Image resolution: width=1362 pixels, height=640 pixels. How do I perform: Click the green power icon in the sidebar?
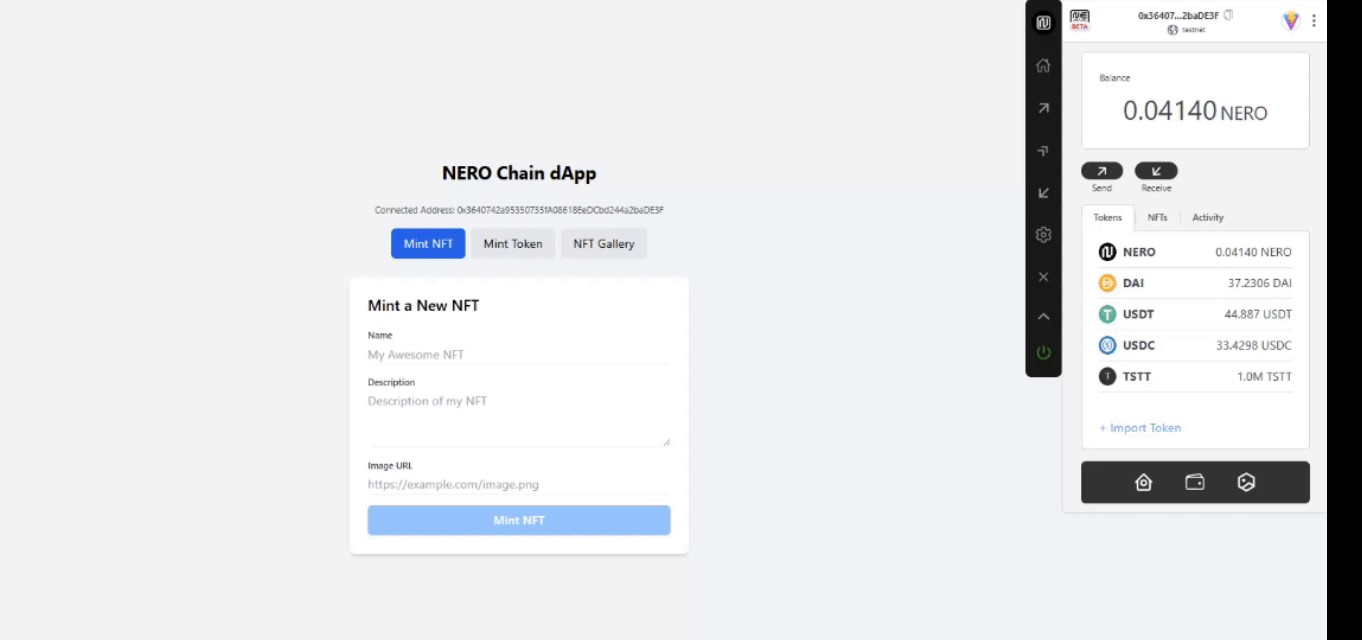click(1043, 352)
